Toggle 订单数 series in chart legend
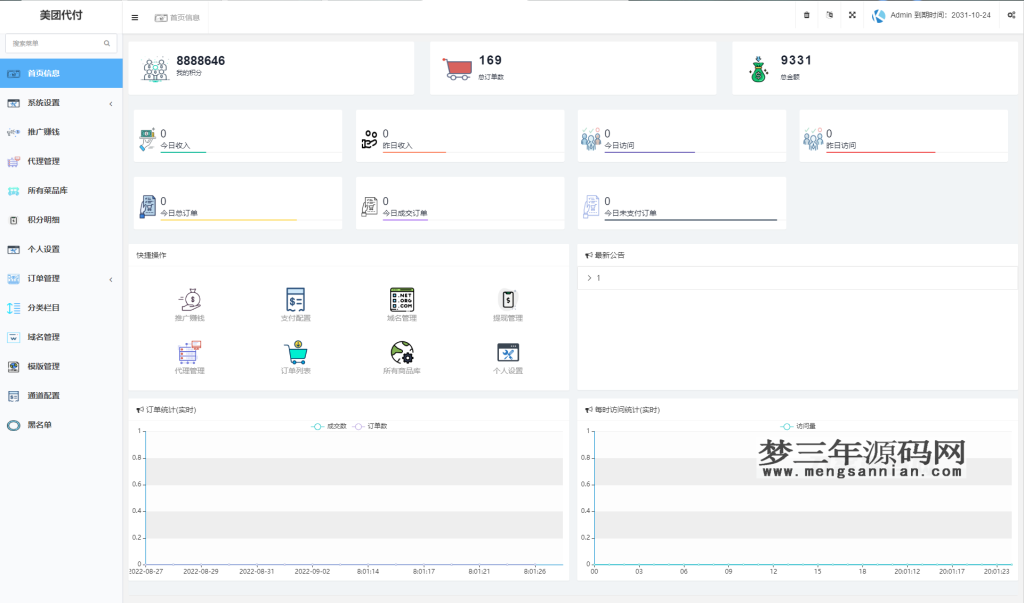This screenshot has height=603, width=1024. pyautogui.click(x=371, y=426)
